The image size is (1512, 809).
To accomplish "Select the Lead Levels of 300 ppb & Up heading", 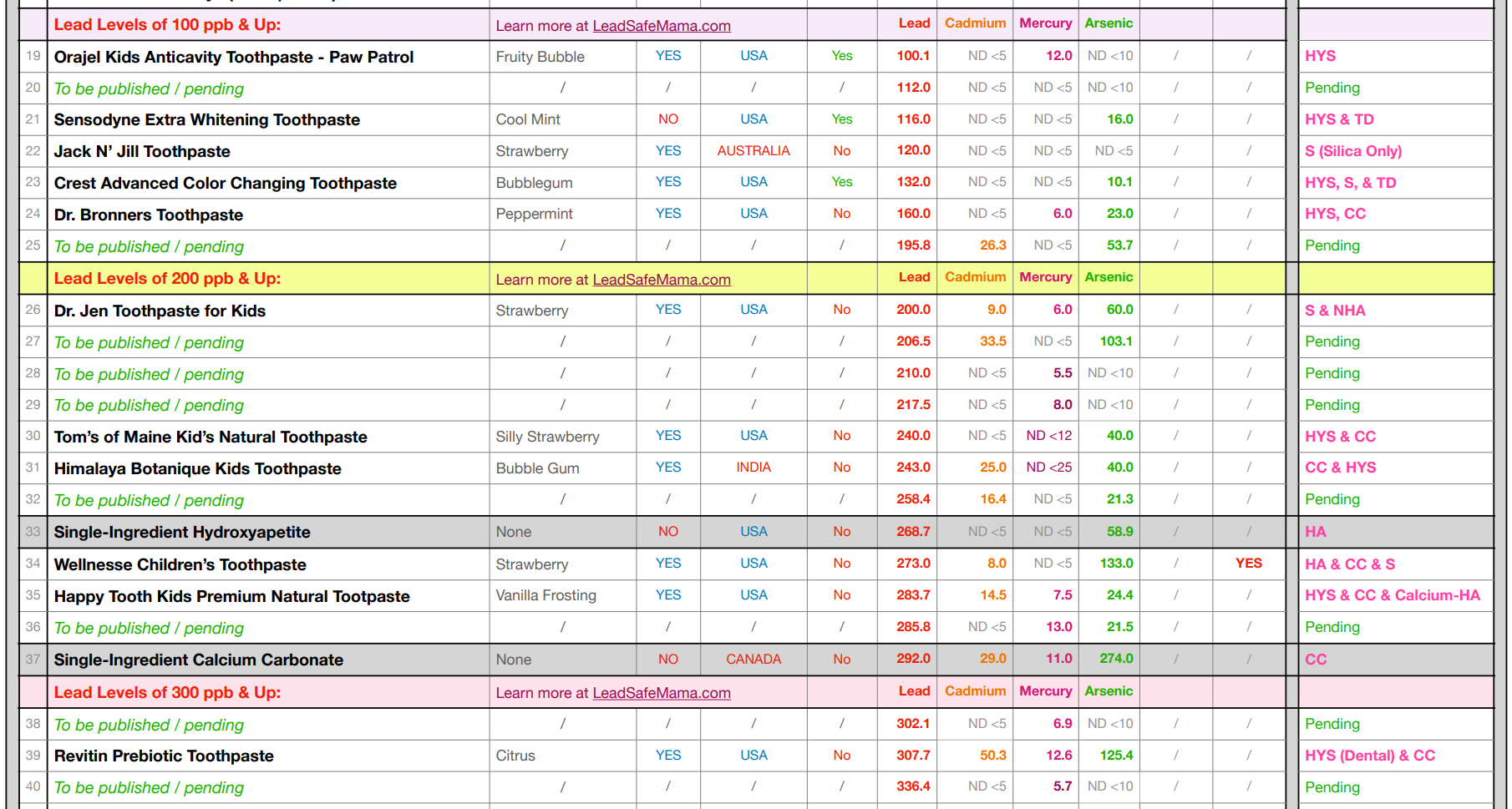I will click(x=167, y=692).
